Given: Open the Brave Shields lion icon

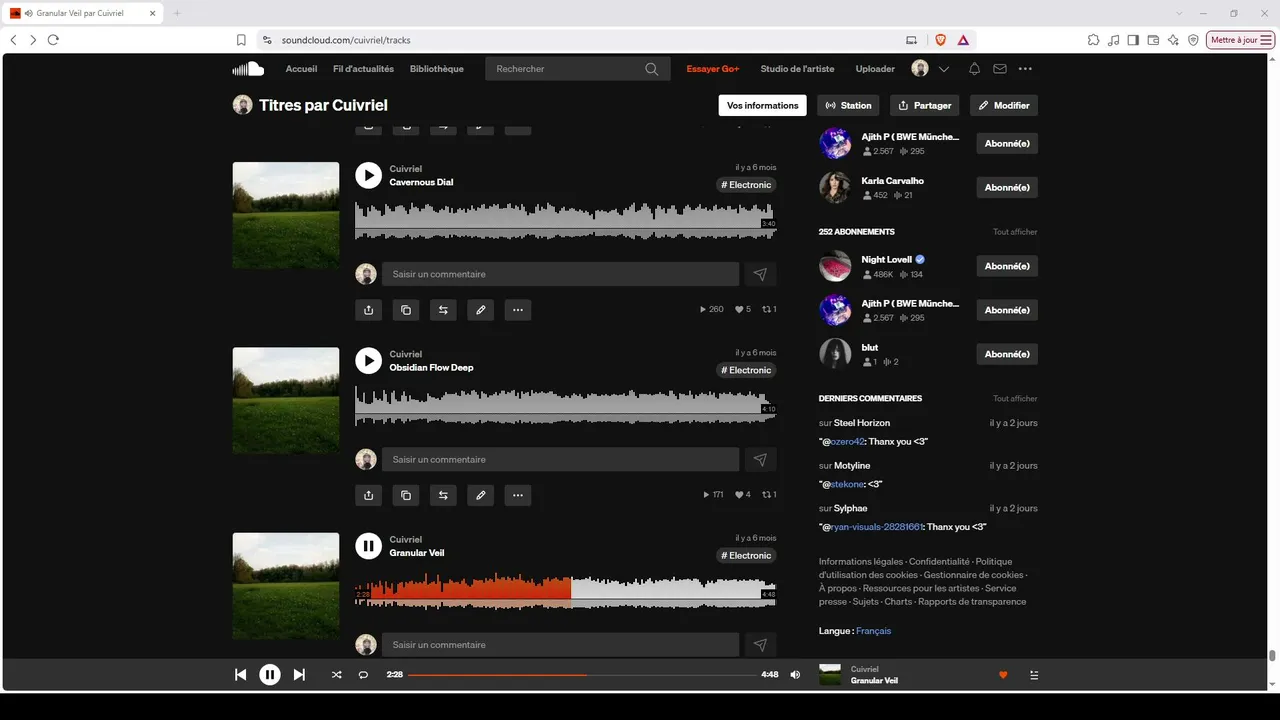Looking at the screenshot, I should 940,40.
